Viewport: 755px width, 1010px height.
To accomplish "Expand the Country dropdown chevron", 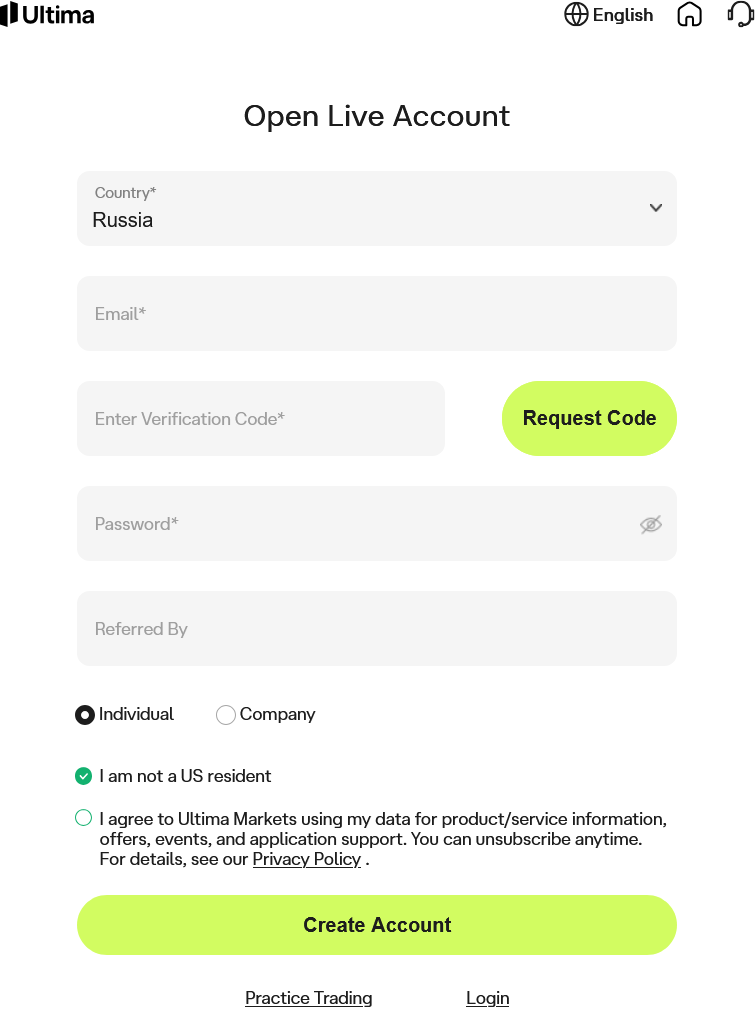I will (x=656, y=208).
